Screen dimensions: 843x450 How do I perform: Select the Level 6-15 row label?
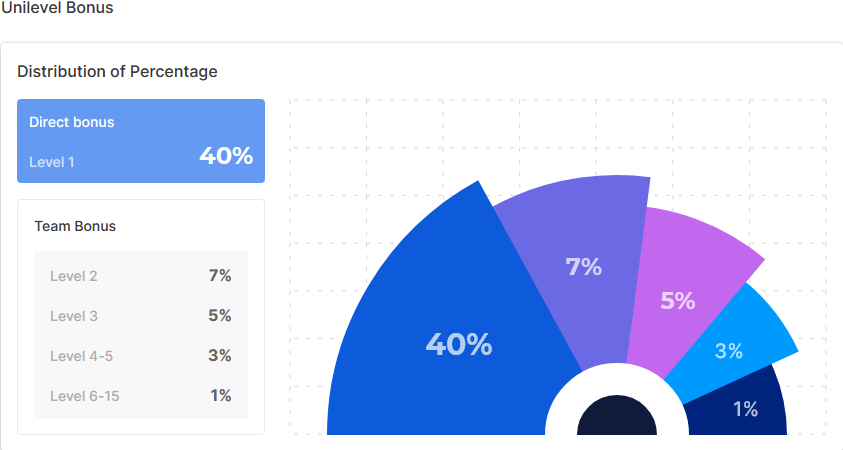[85, 396]
